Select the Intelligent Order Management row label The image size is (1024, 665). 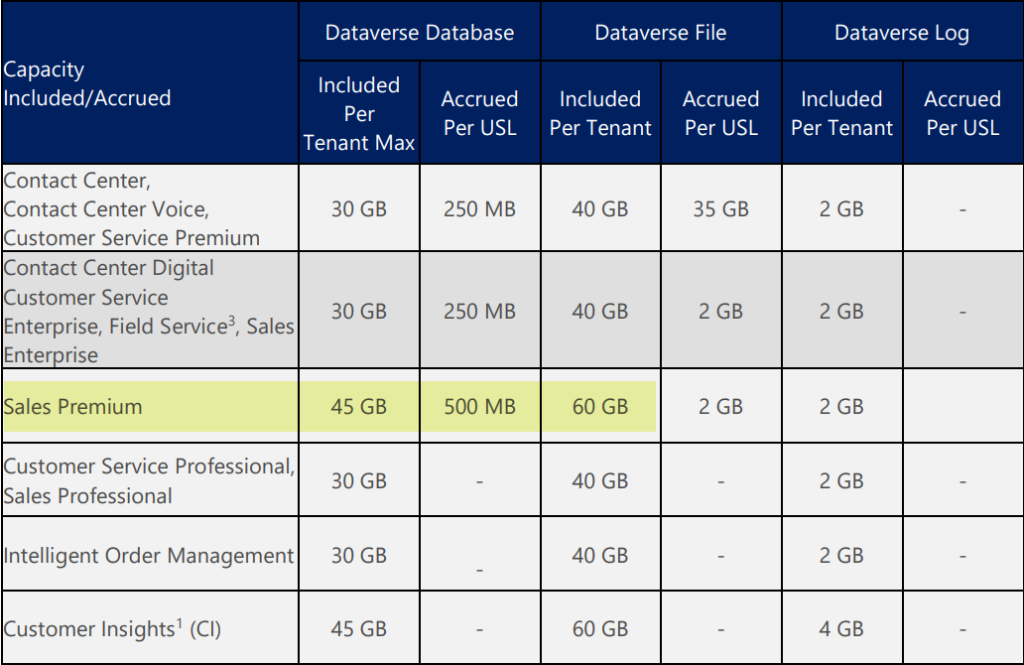[x=149, y=556]
